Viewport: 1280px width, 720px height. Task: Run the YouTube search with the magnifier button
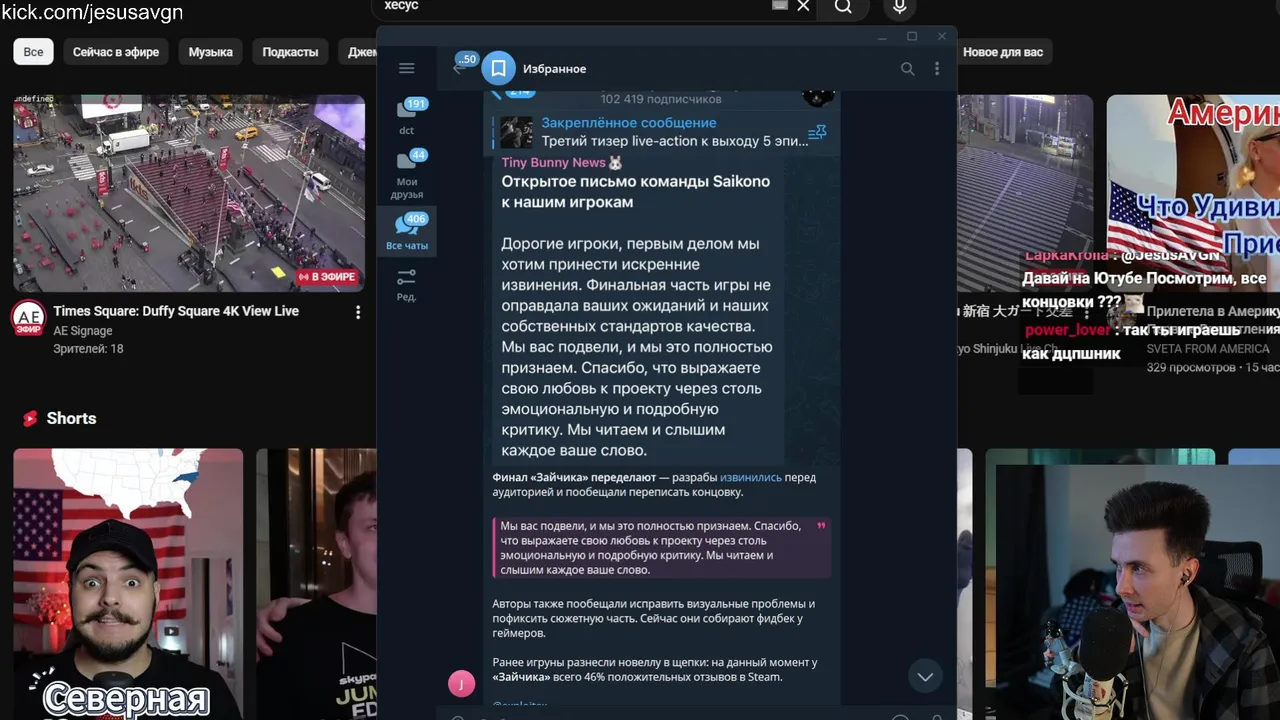tap(843, 7)
